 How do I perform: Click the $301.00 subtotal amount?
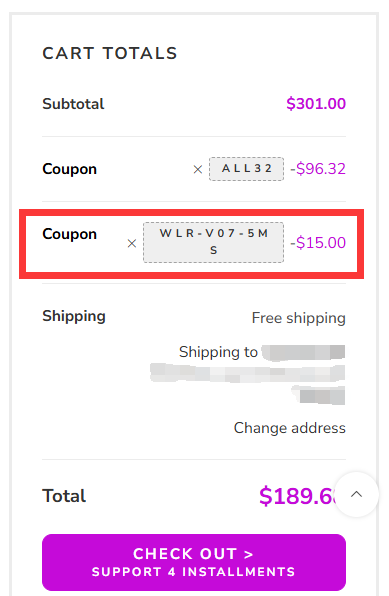[316, 104]
